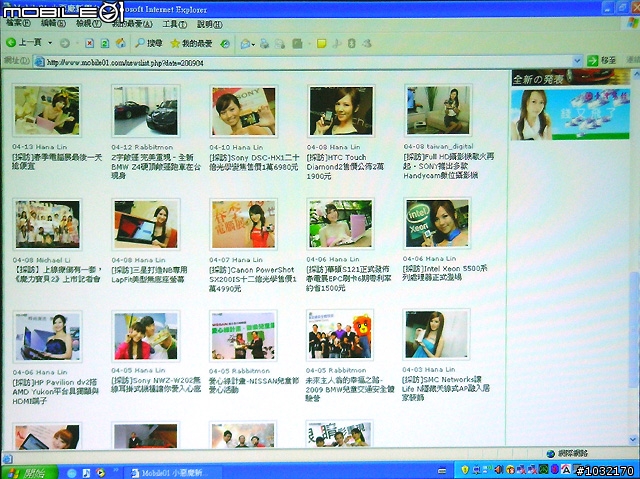Open the orange bear mascot group thumbnail
Viewport: 640px width, 479px height.
pos(340,335)
